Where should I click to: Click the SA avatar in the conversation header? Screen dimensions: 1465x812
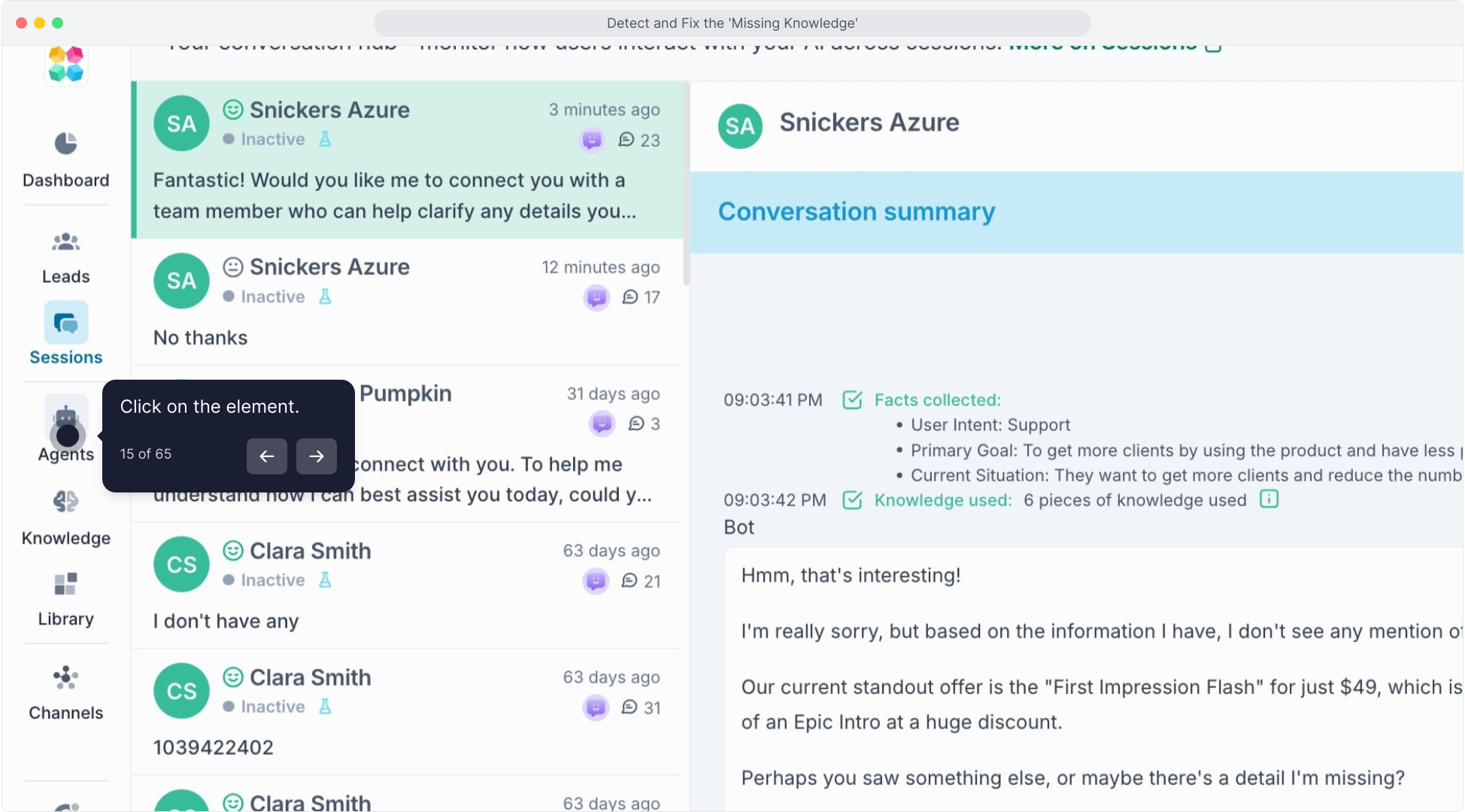point(739,126)
